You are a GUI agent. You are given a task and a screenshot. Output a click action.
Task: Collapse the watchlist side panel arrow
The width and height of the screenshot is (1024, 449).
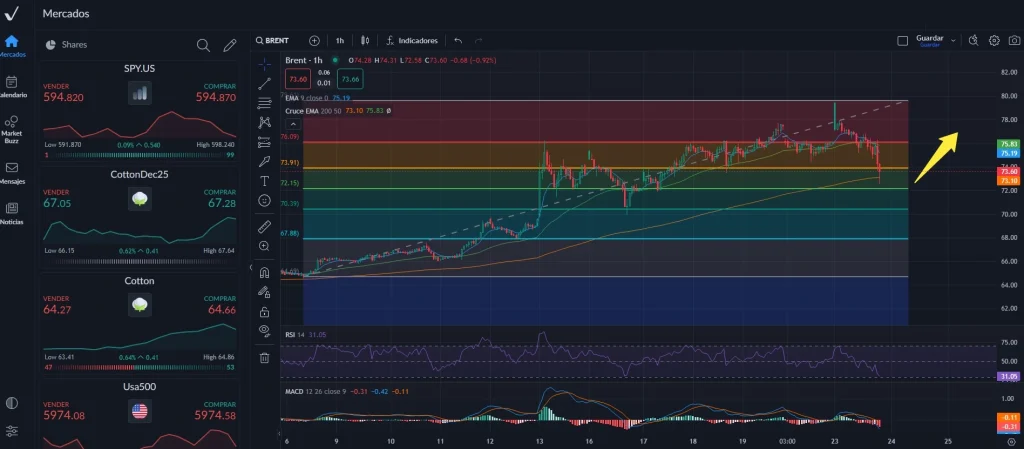coord(251,268)
